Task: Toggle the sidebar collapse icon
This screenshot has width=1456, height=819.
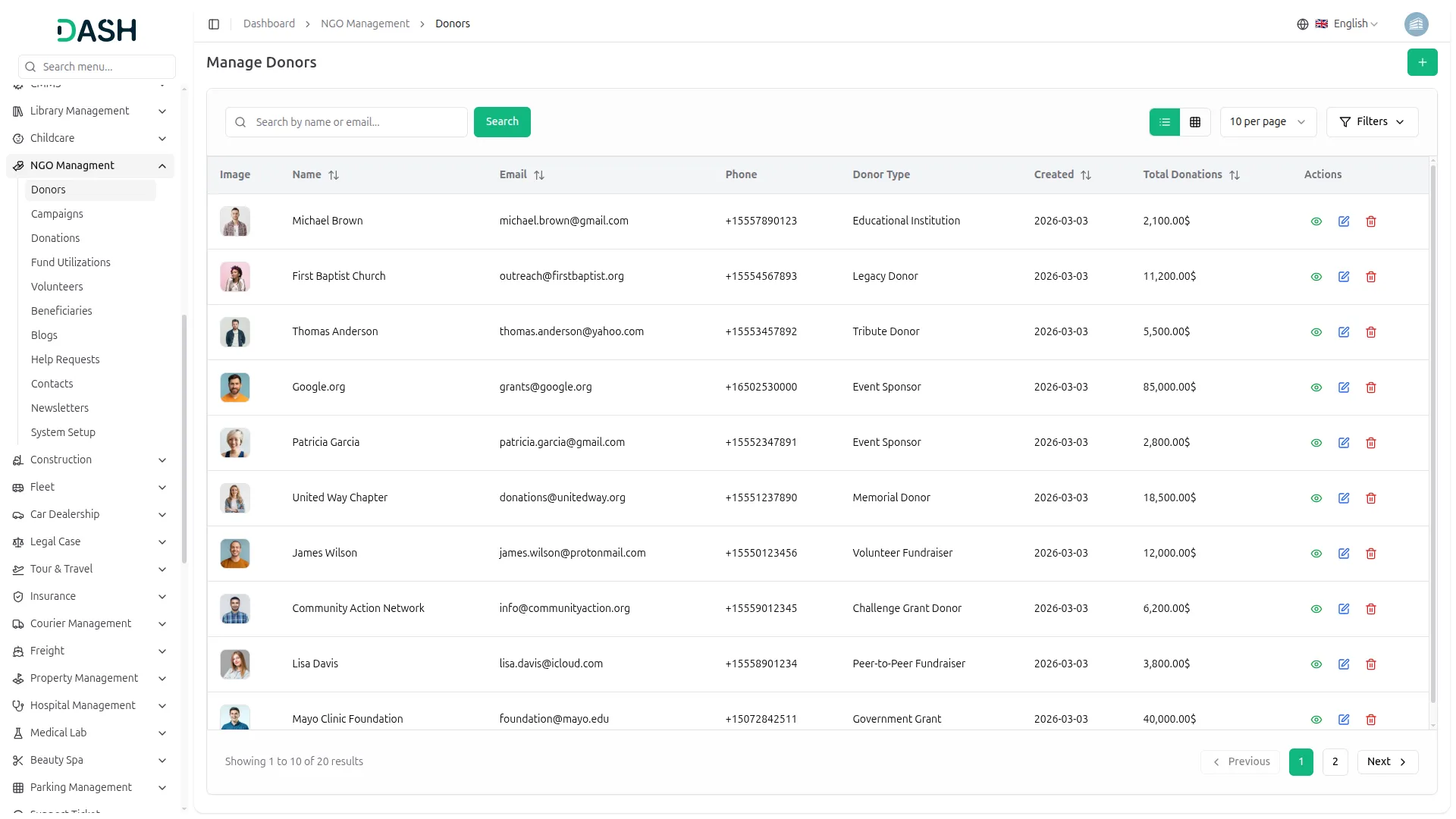Action: [x=214, y=24]
